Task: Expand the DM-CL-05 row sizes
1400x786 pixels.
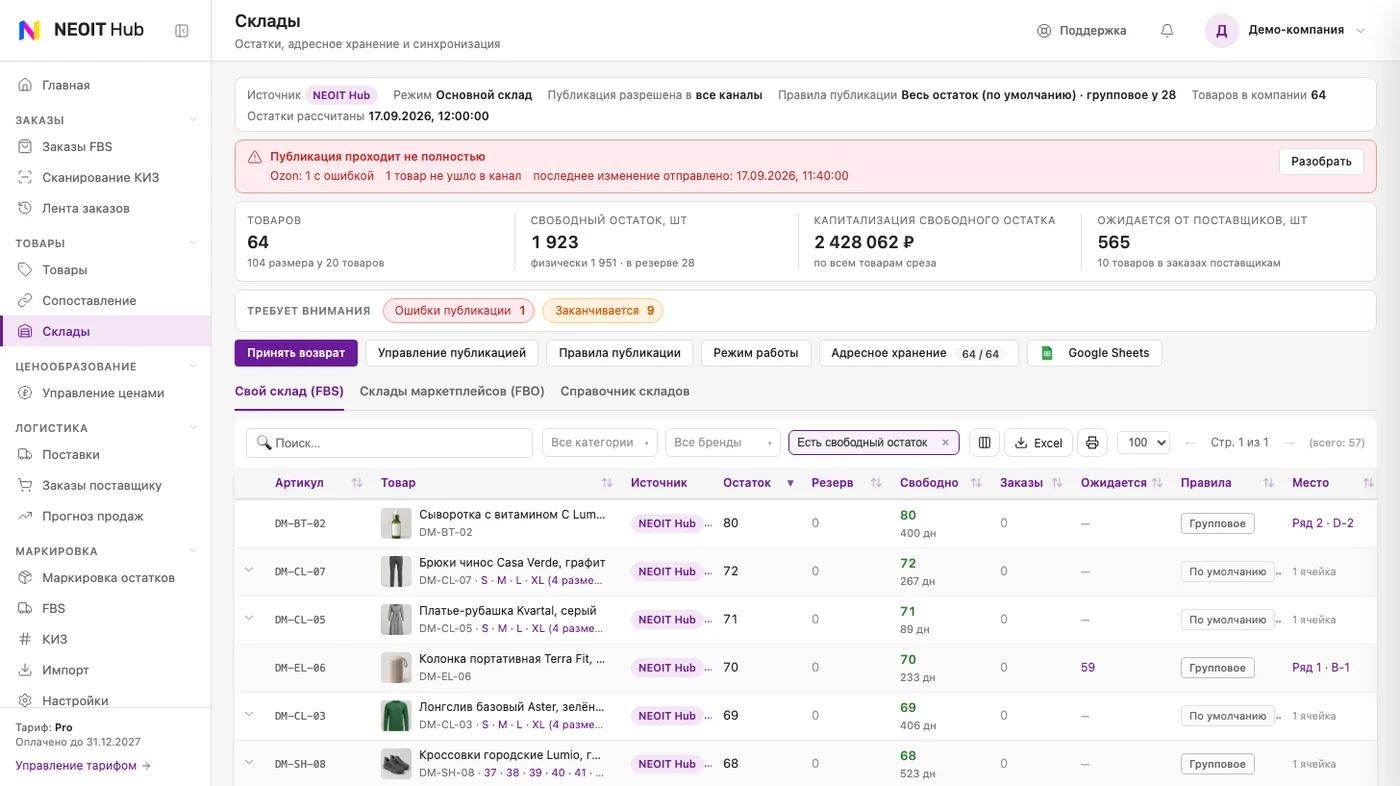Action: click(250, 618)
